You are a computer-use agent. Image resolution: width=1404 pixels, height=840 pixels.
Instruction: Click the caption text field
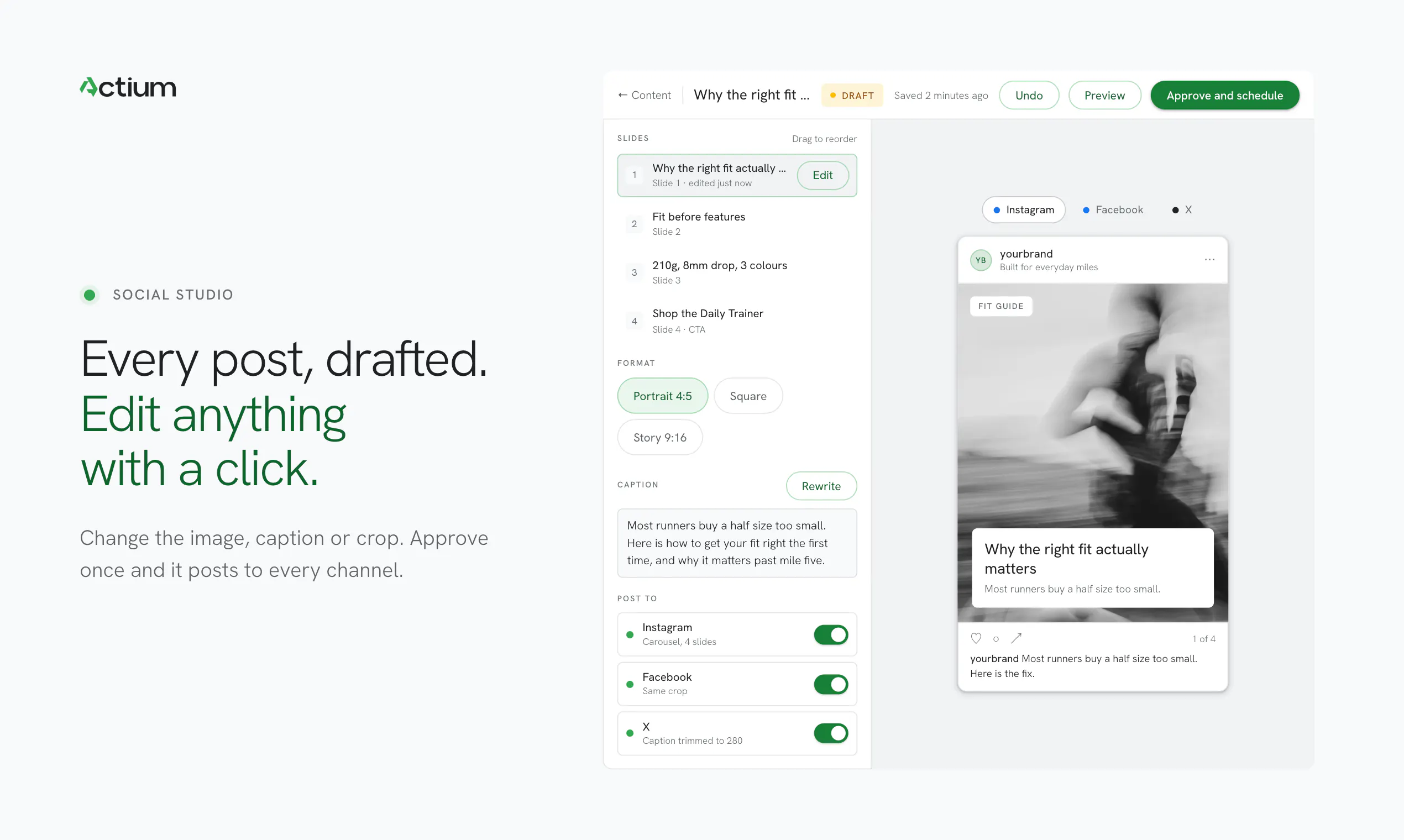tap(736, 543)
